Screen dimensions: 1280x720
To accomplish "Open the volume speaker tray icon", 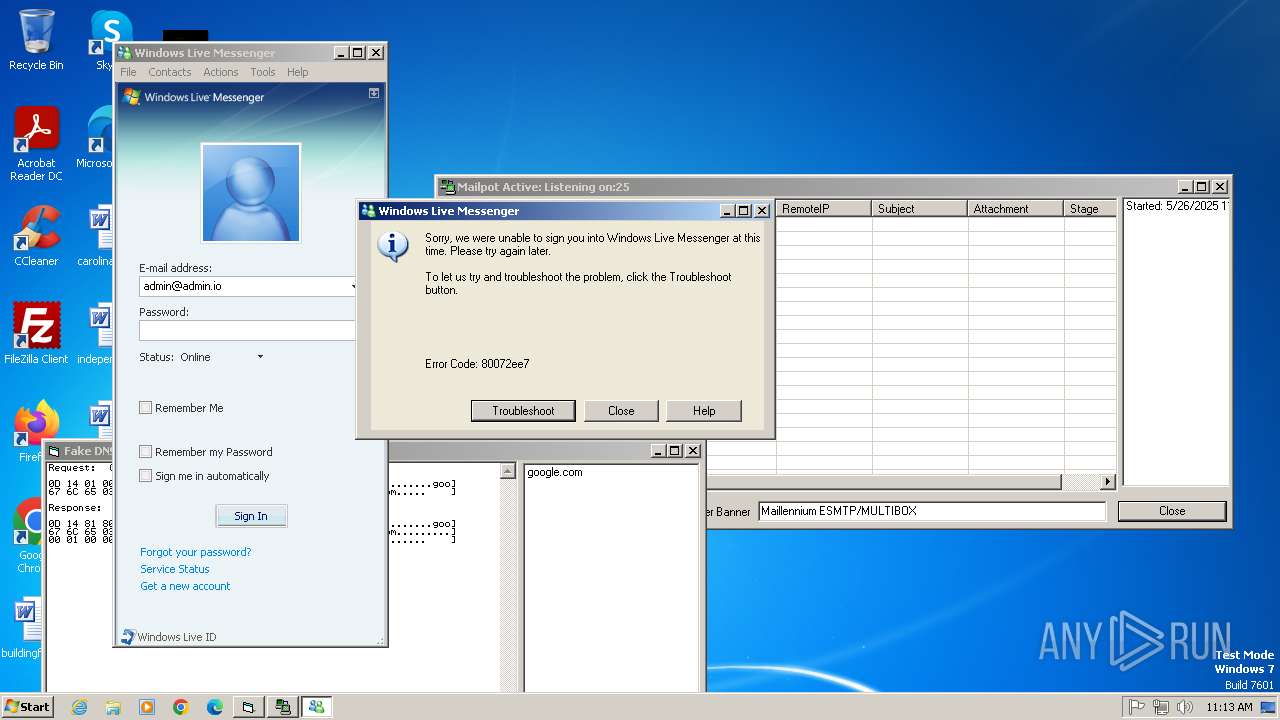I will point(1185,707).
